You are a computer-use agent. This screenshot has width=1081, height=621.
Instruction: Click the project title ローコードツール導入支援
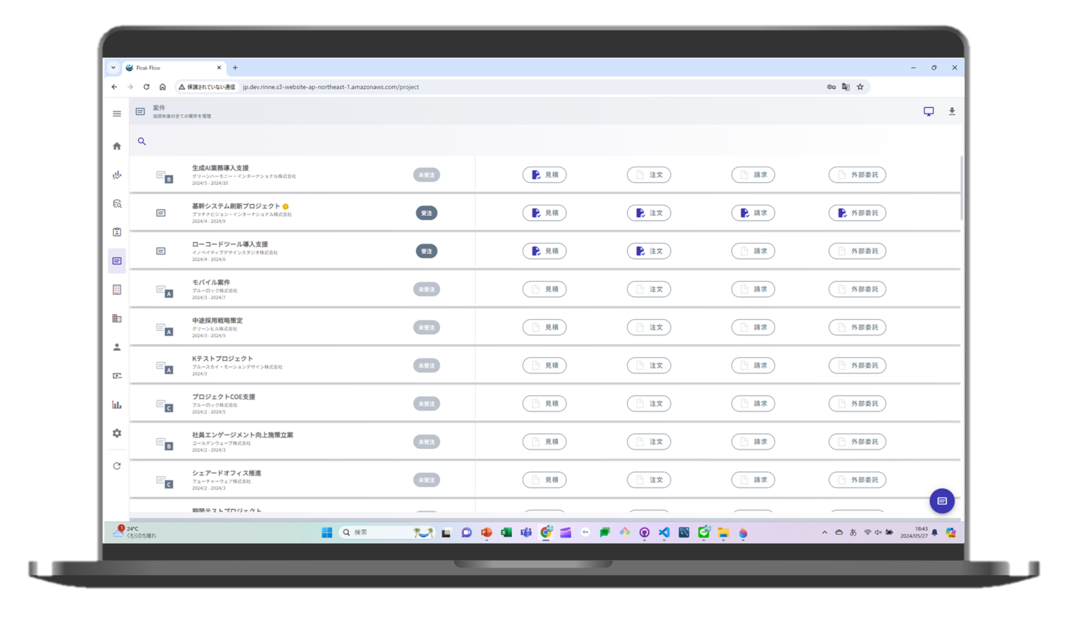pos(230,244)
